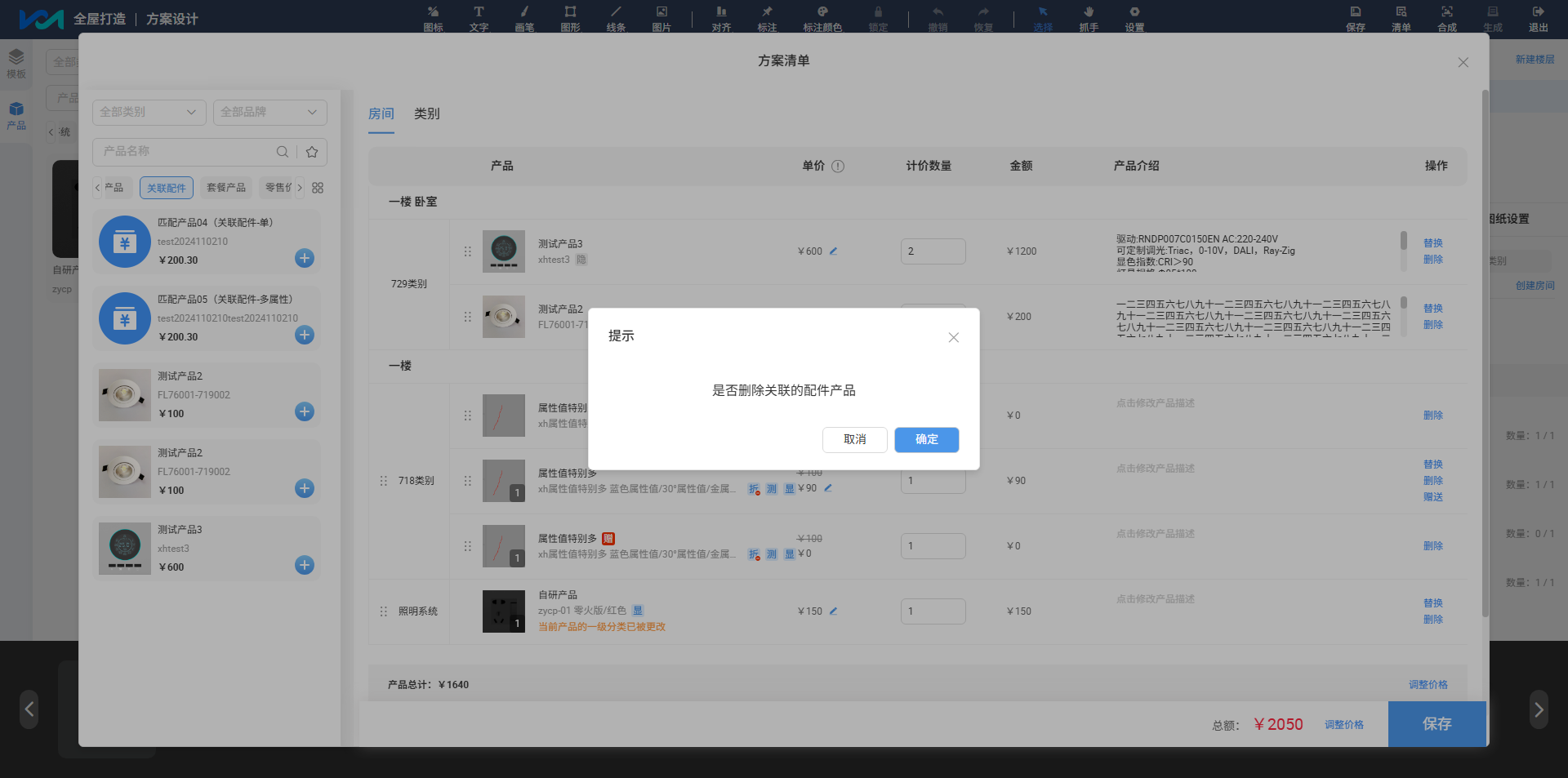Screen dimensions: 1568x778
Task: Select the 套餐产品 tab
Action: [x=226, y=188]
